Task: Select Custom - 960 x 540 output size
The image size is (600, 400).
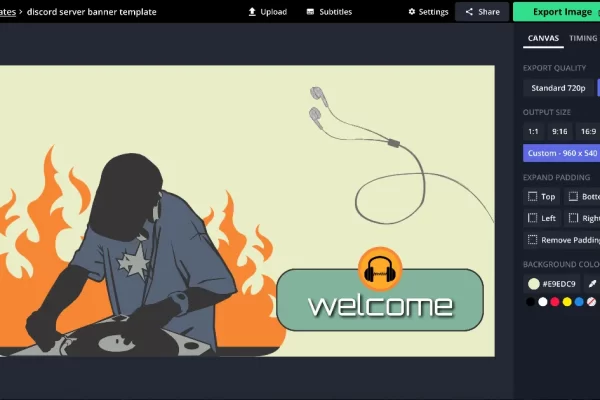Action: click(561, 153)
